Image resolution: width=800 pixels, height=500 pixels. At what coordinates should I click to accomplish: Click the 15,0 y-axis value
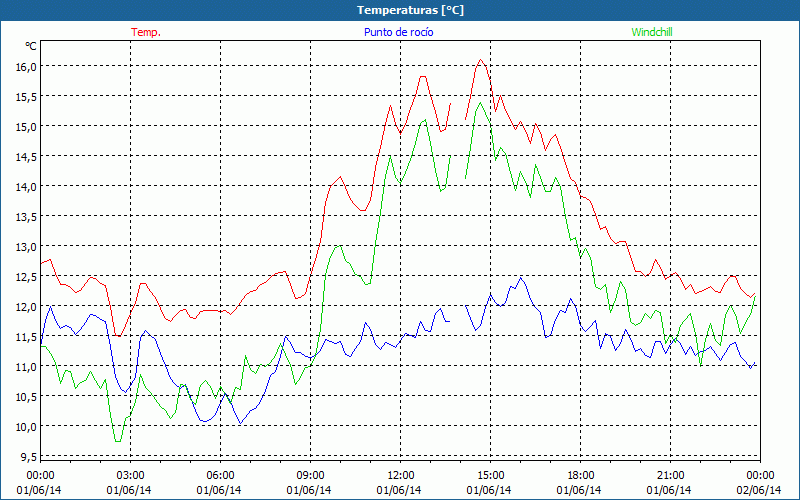pyautogui.click(x=26, y=127)
